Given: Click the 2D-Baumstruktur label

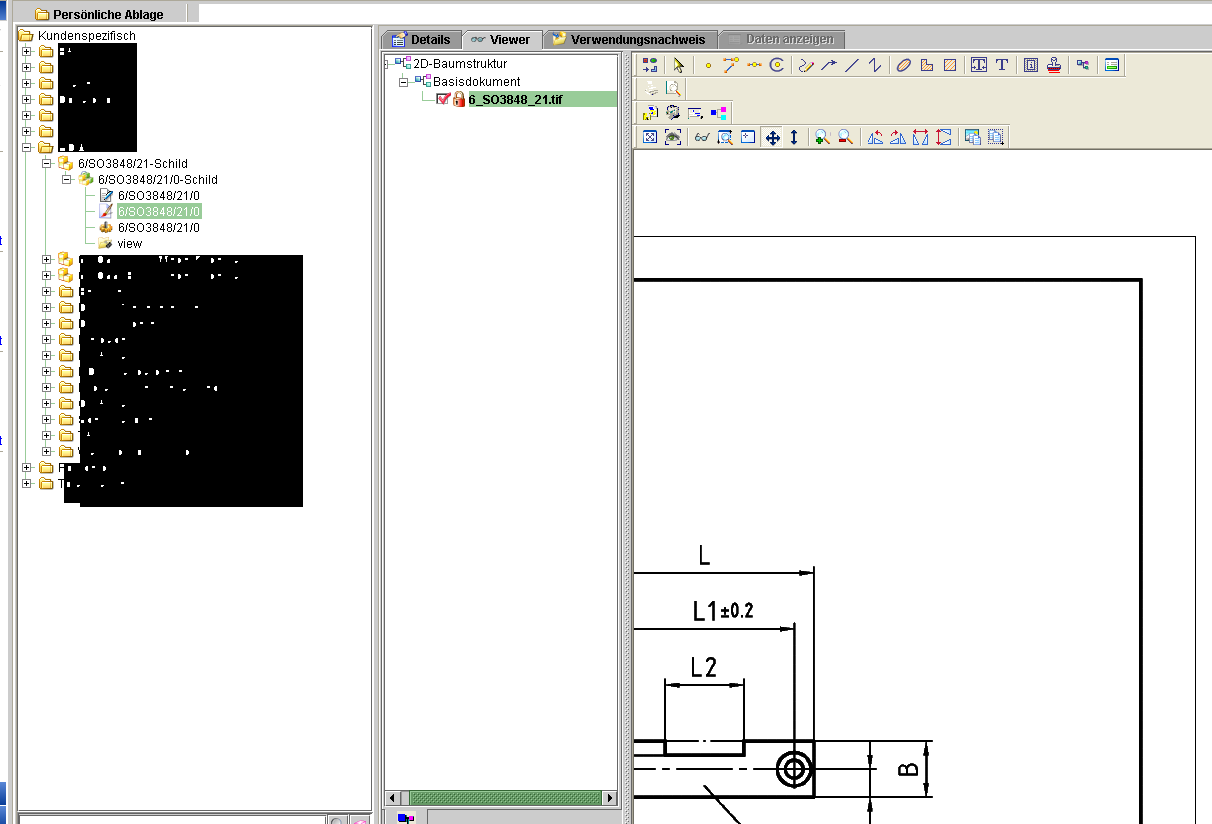Looking at the screenshot, I should (460, 64).
